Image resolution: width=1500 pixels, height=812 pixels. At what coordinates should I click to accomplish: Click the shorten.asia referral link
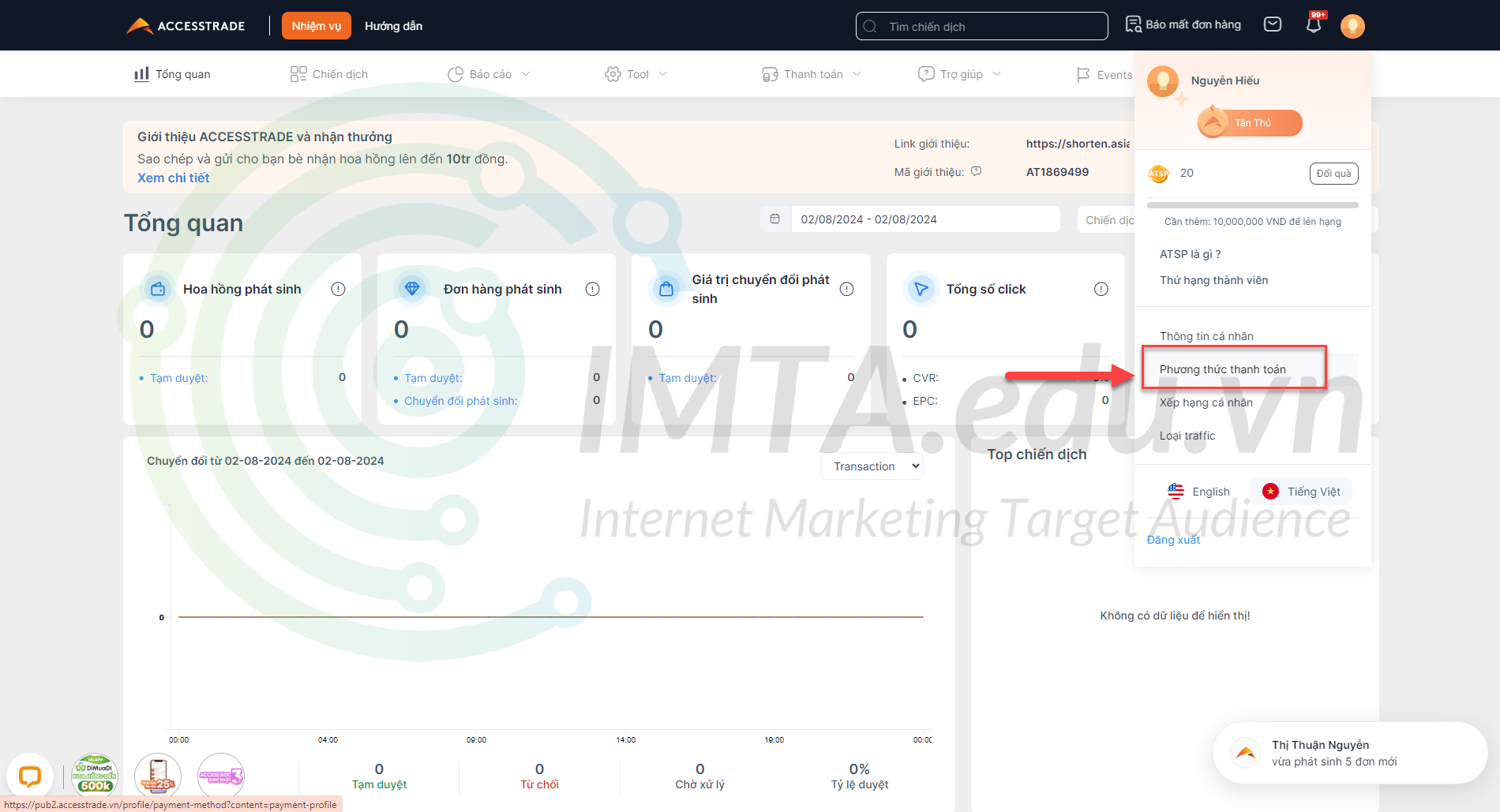[1078, 144]
